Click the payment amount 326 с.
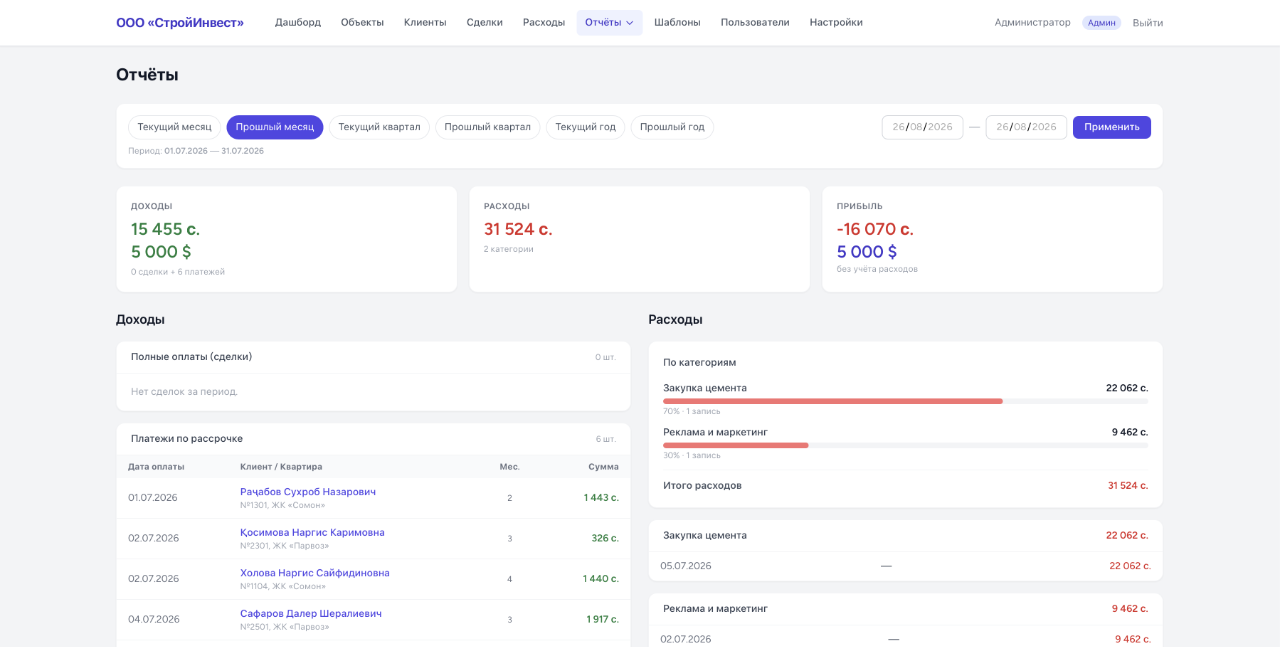This screenshot has width=1280, height=647. coord(605,538)
